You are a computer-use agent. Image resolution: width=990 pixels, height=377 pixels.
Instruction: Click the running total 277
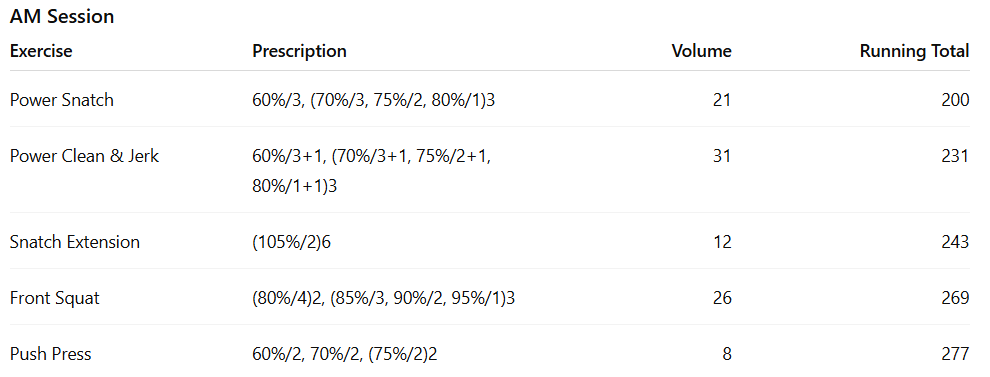click(x=955, y=354)
